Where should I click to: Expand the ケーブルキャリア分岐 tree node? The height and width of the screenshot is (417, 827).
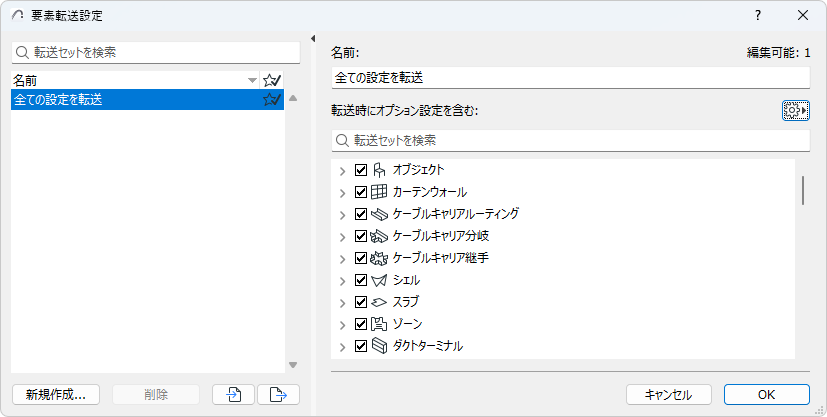pyautogui.click(x=343, y=236)
